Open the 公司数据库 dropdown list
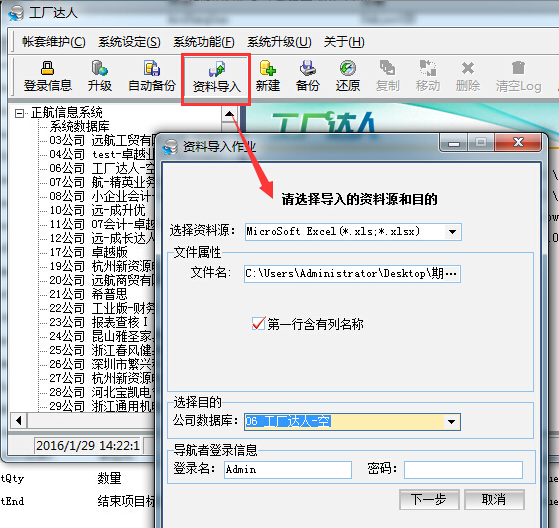Image resolution: width=559 pixels, height=528 pixels. (x=451, y=422)
